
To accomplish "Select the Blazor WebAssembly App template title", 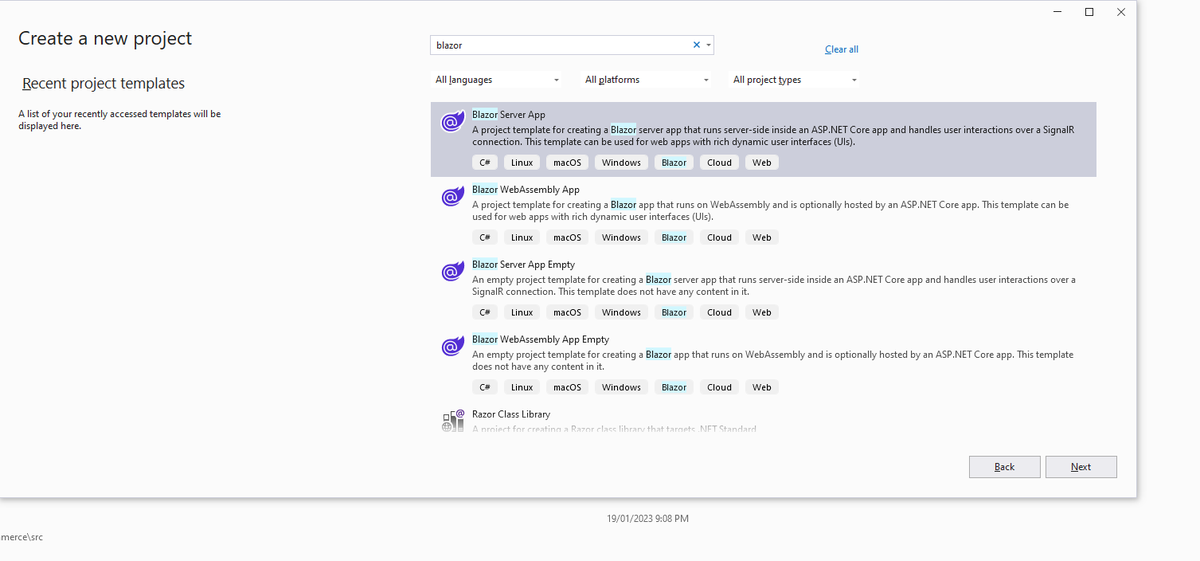I will [x=525, y=189].
